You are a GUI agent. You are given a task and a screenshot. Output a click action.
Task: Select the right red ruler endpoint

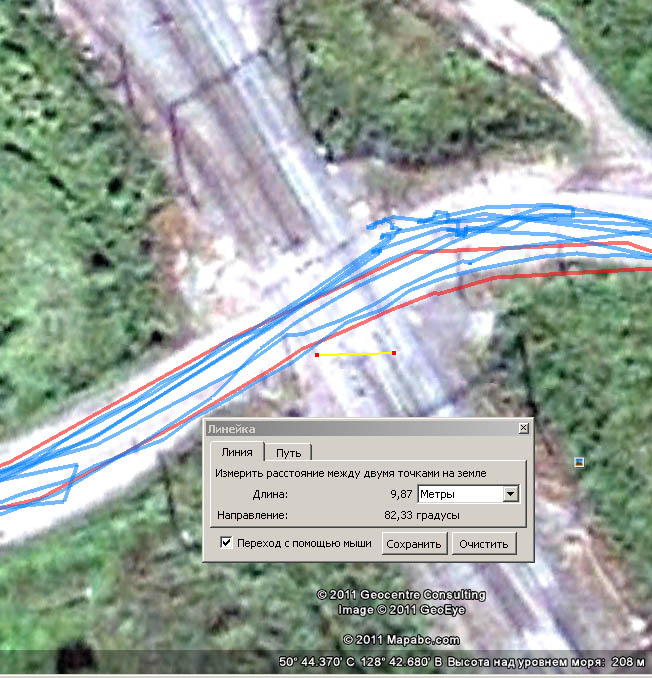point(394,353)
